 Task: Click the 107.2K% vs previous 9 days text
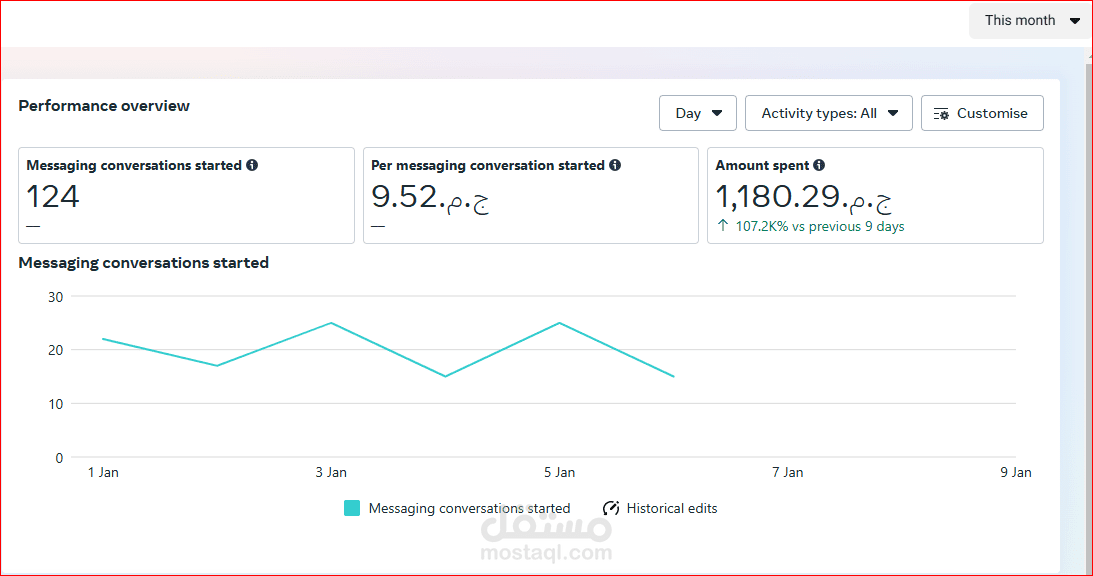click(x=820, y=226)
